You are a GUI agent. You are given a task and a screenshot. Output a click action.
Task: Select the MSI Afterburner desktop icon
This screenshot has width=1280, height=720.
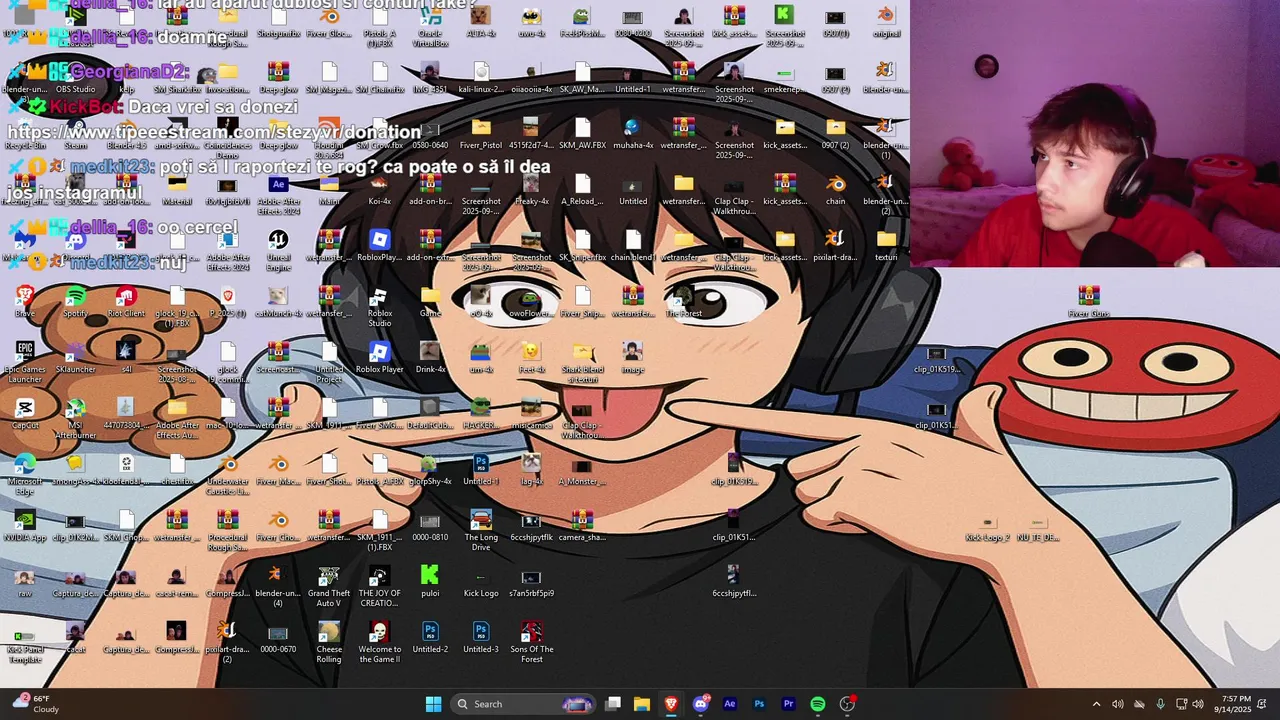pos(76,418)
